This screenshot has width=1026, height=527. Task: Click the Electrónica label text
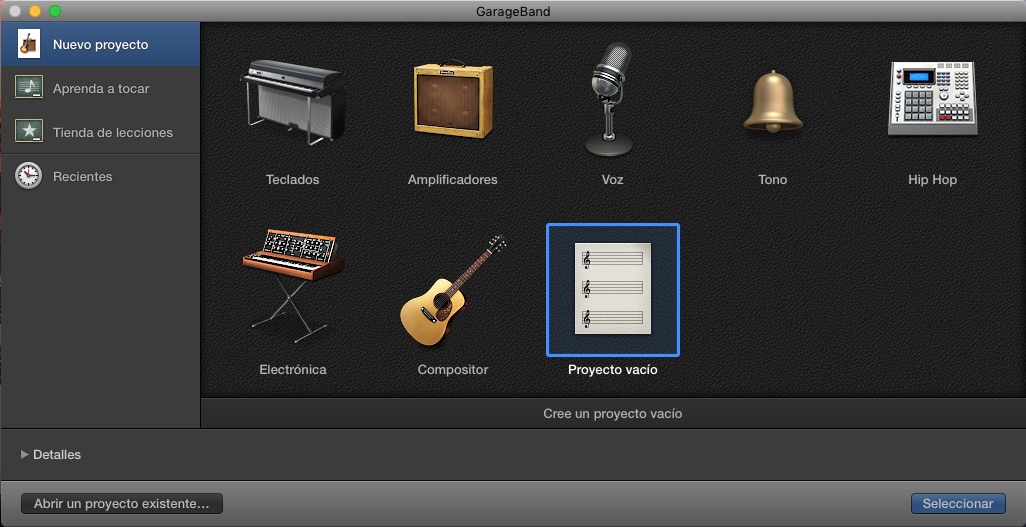pyautogui.click(x=292, y=369)
